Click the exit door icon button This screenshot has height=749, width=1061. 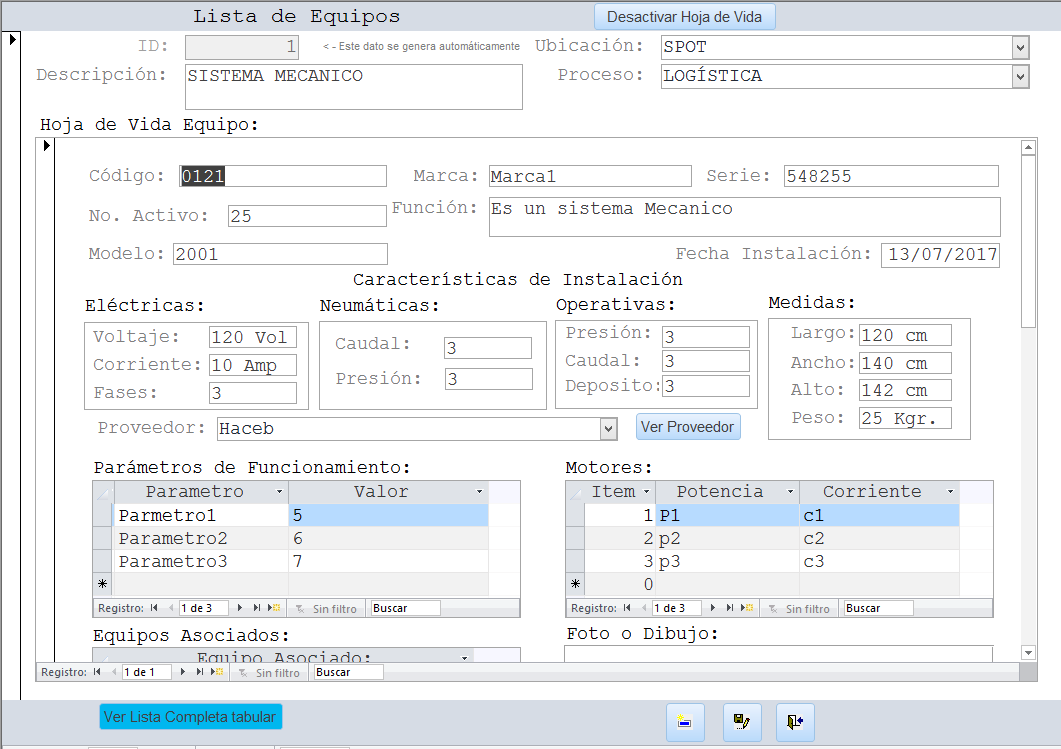click(795, 722)
